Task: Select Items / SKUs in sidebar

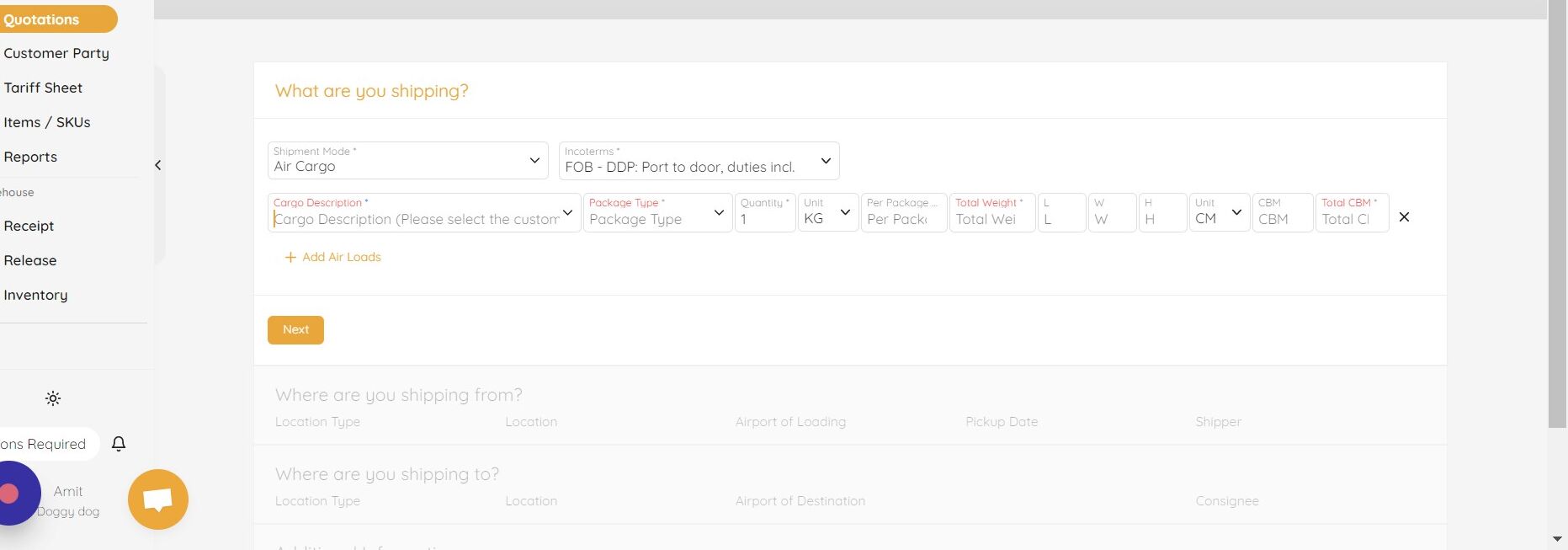Action: click(47, 122)
